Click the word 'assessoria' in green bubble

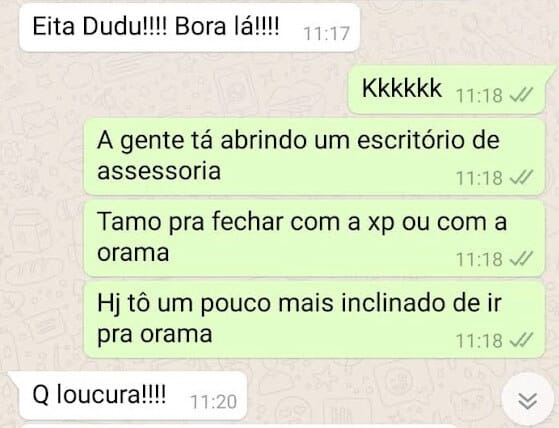pyautogui.click(x=159, y=171)
